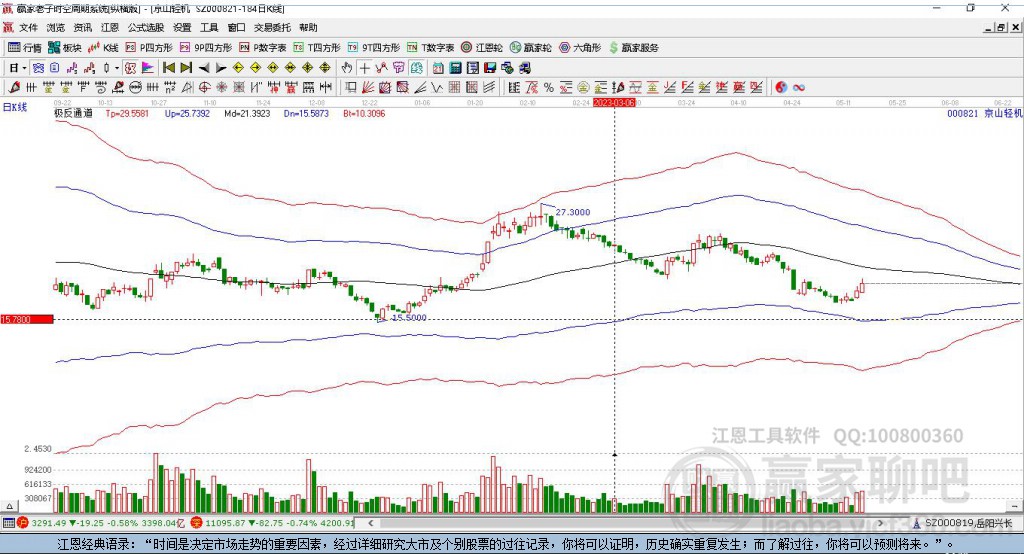Viewport: 1024px width, 554px height.
Task: Select the hand pan tool
Action: click(x=347, y=68)
